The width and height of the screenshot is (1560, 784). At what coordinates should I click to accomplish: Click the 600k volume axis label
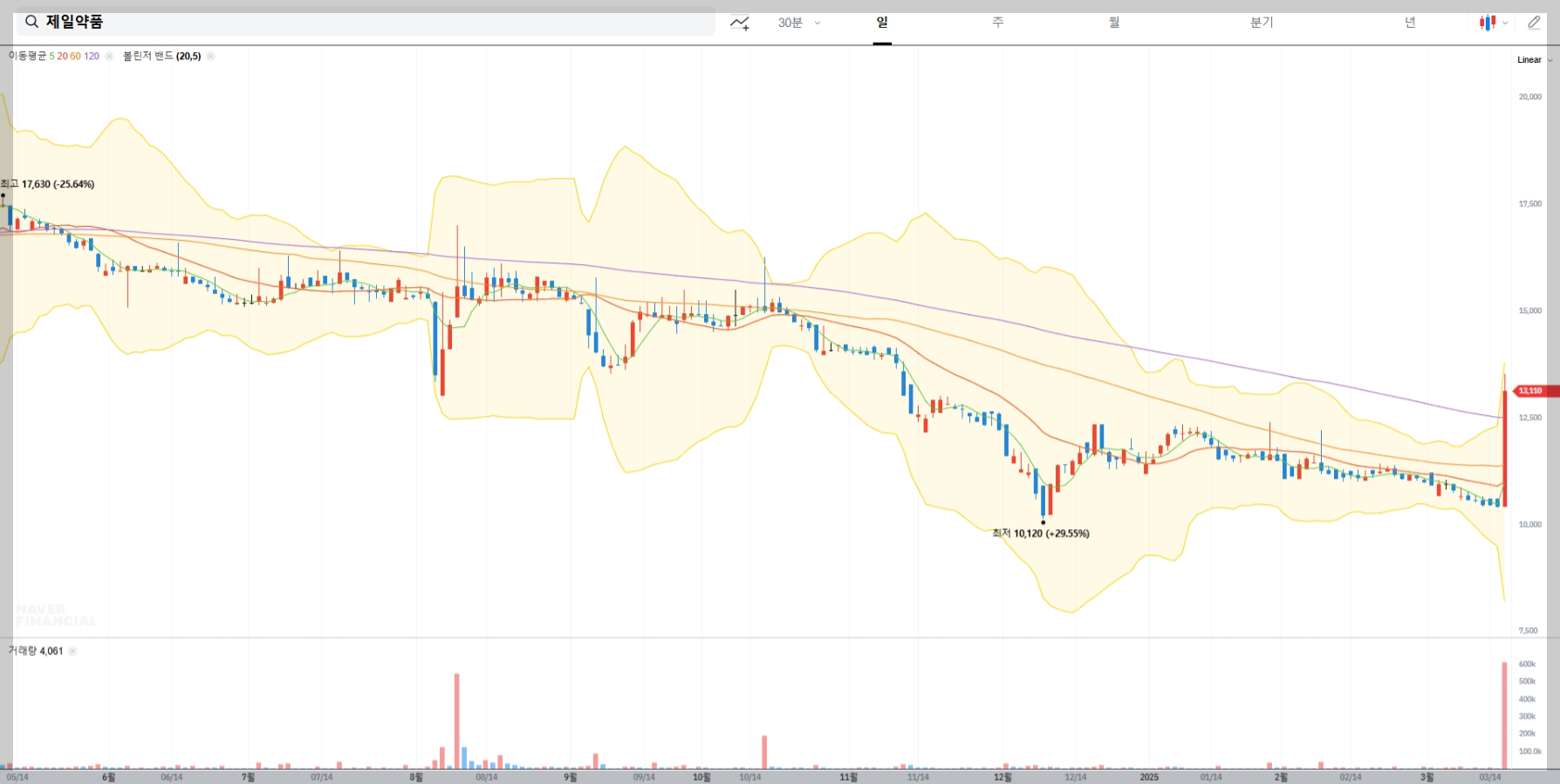click(x=1527, y=665)
